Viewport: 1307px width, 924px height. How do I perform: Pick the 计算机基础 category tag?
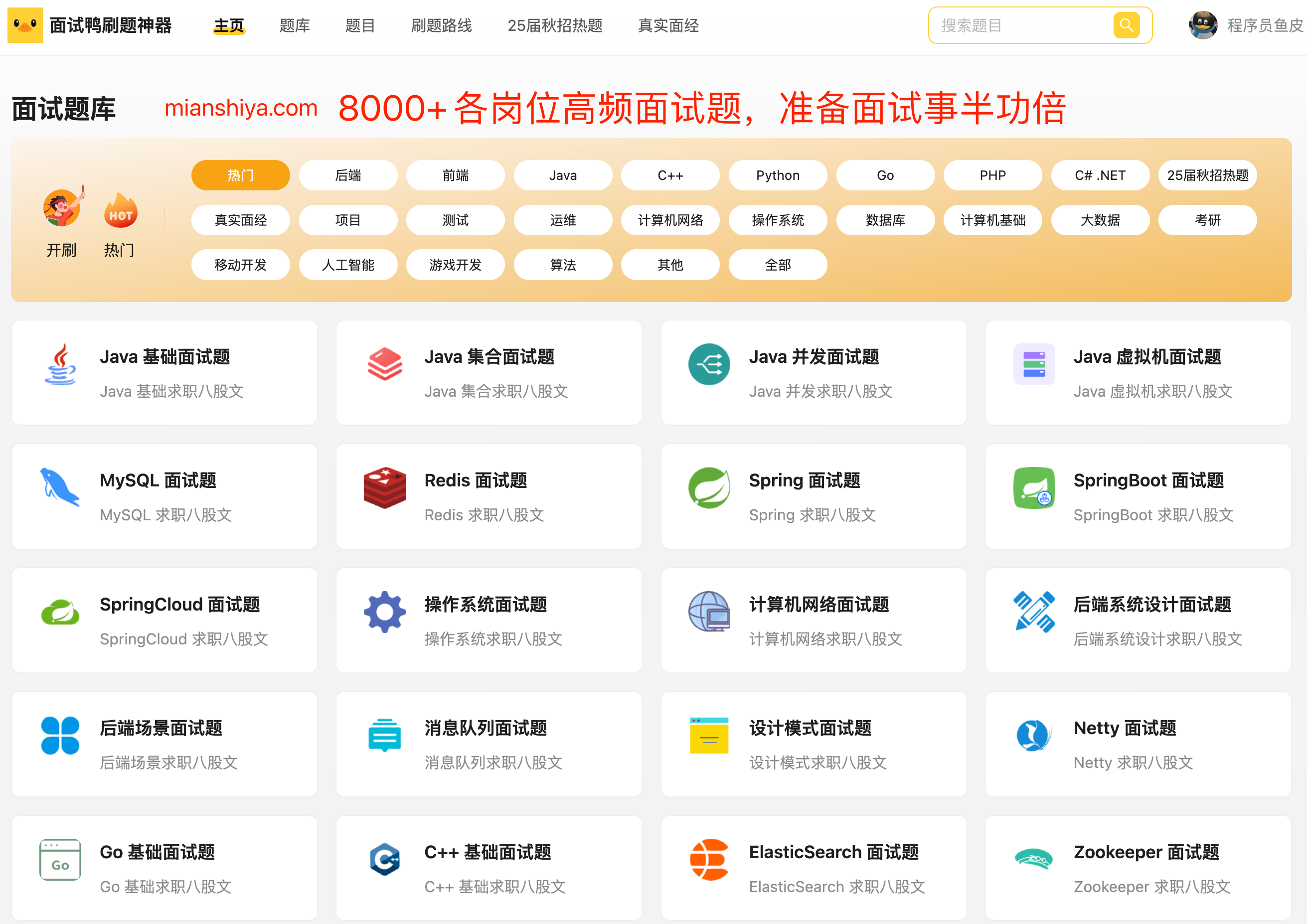tap(993, 220)
